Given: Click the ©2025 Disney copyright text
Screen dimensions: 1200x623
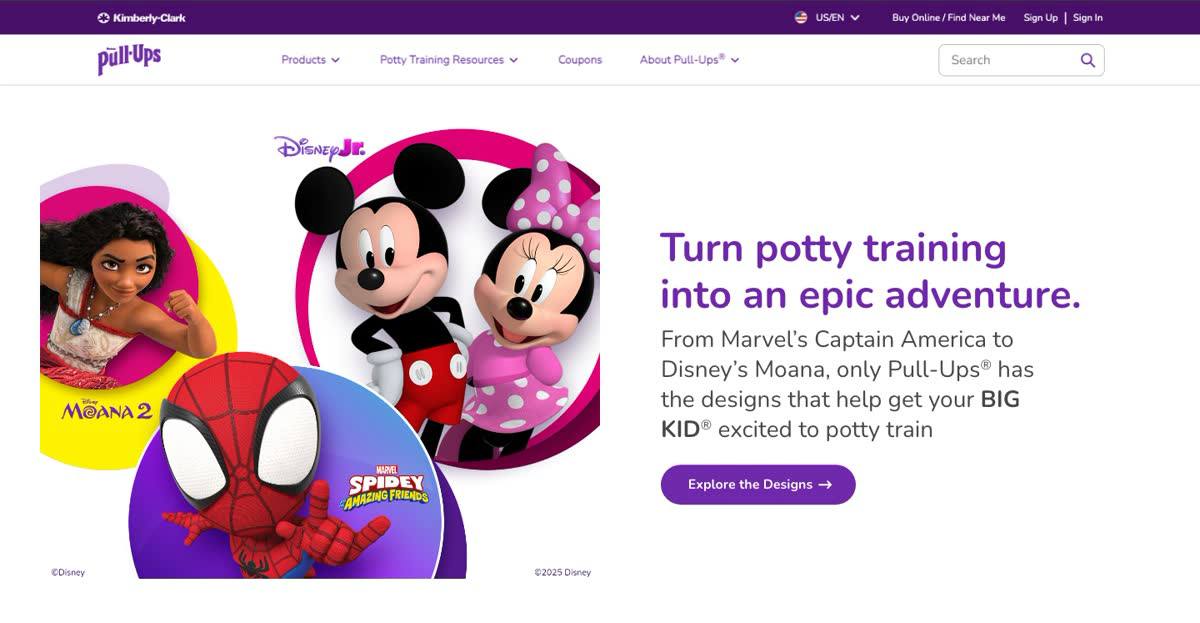Looking at the screenshot, I should tap(563, 573).
